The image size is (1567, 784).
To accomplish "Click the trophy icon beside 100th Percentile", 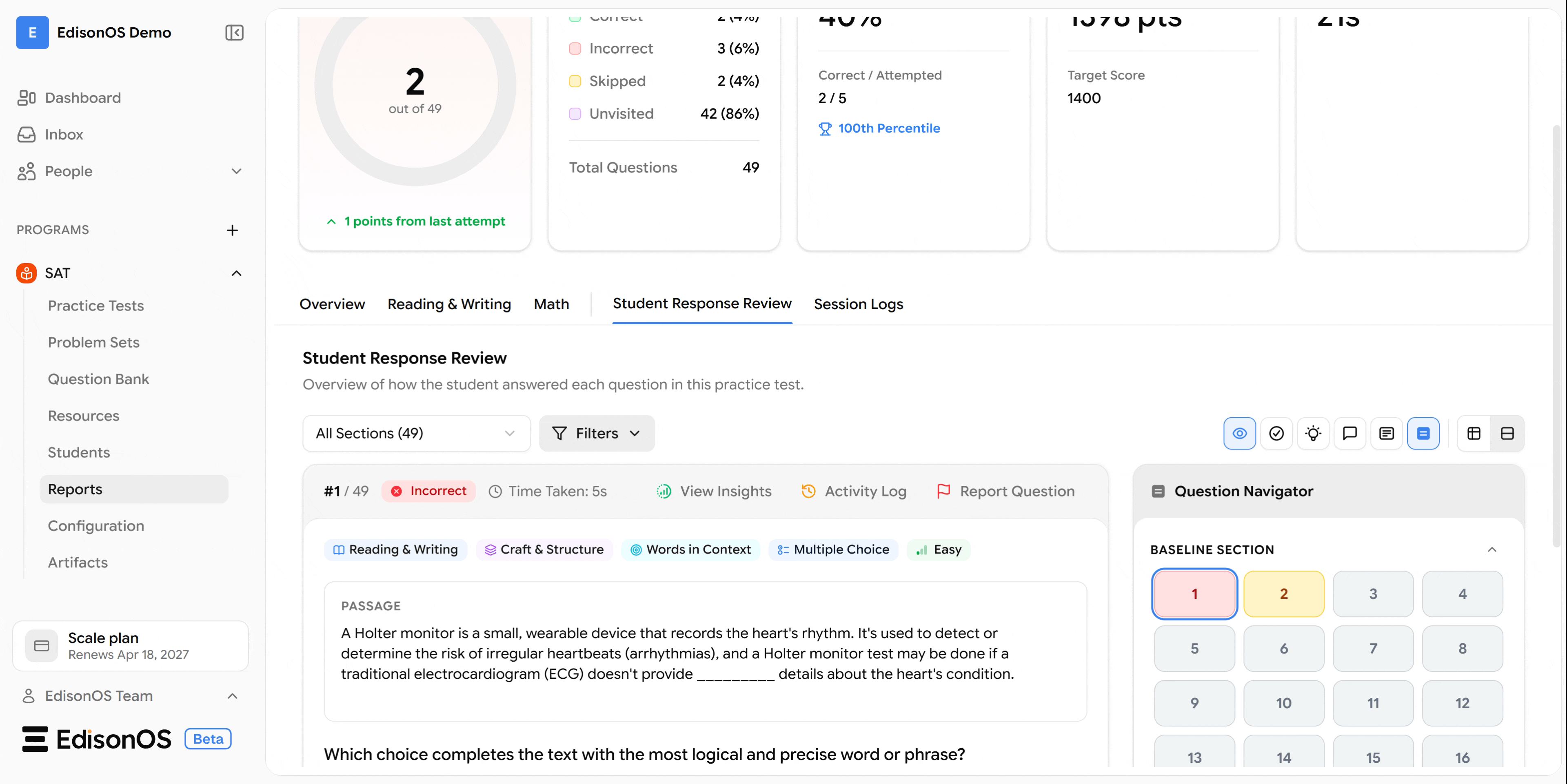I will (825, 128).
